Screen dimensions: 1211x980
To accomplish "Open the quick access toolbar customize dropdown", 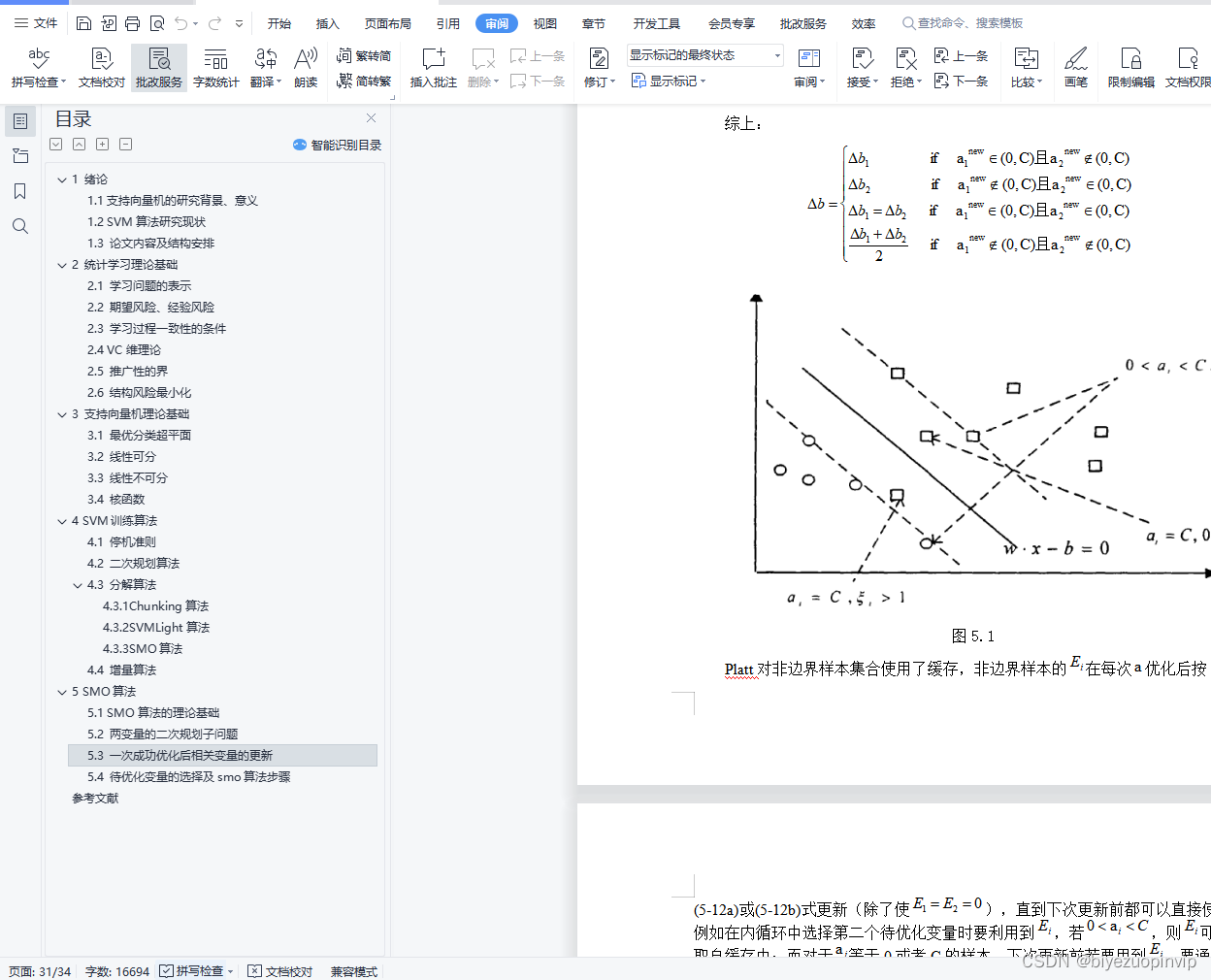I will (x=239, y=23).
